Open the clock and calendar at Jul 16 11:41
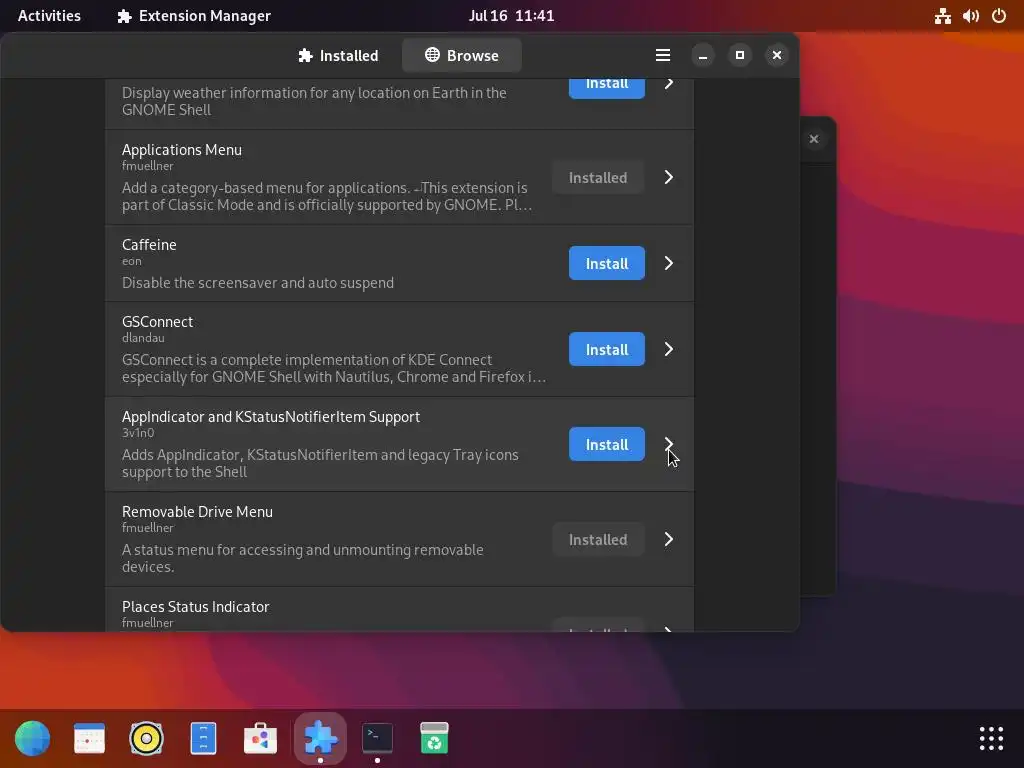This screenshot has width=1024, height=768. click(511, 16)
